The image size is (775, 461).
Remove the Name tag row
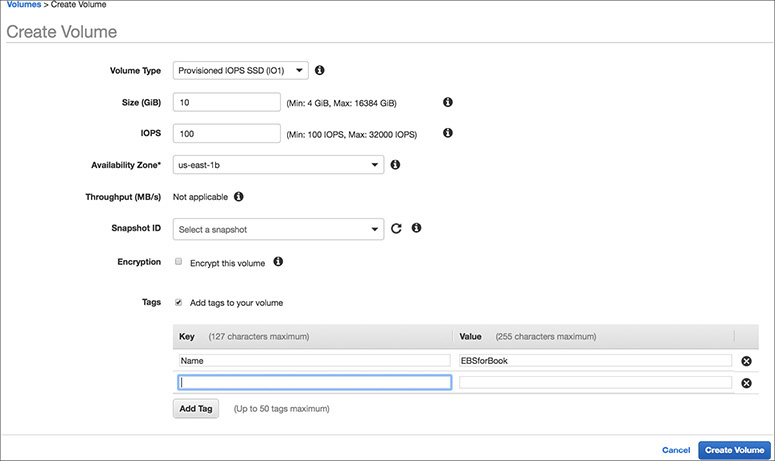point(746,361)
